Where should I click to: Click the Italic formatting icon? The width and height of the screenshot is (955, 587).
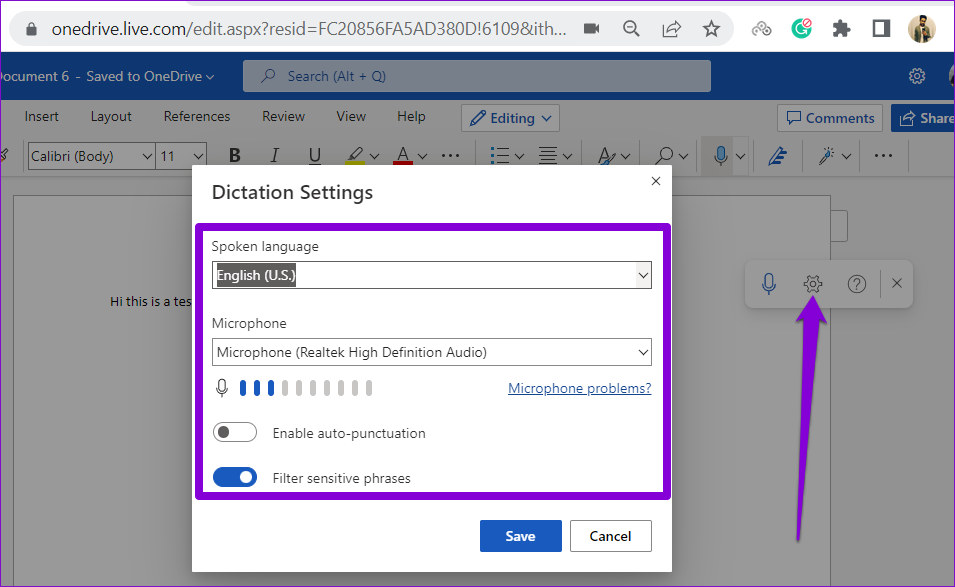coord(274,156)
